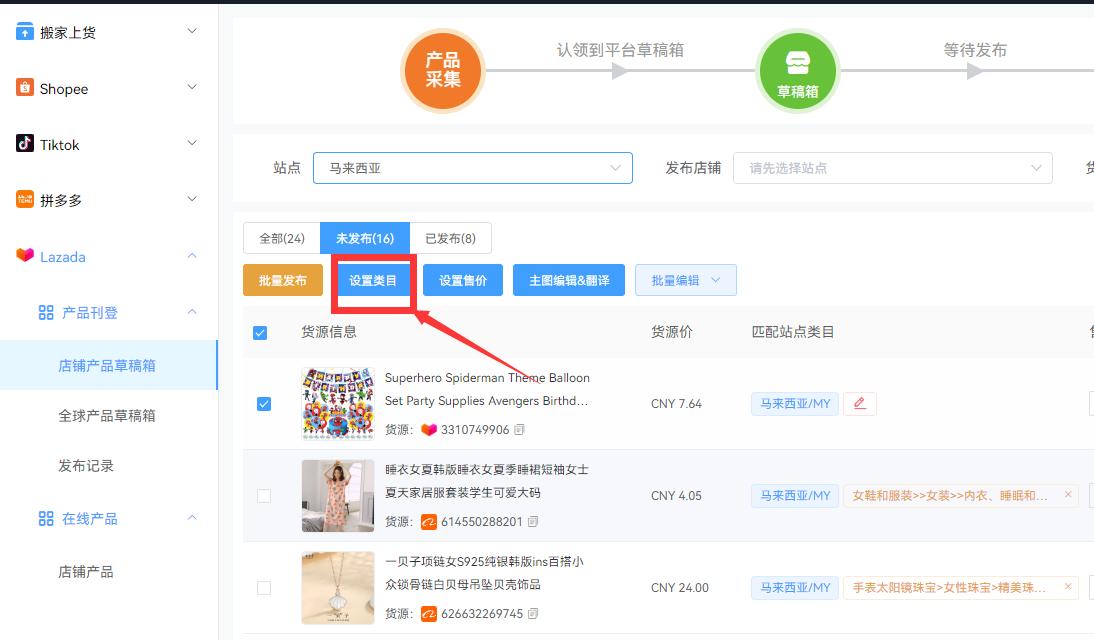Viewport: 1094px width, 640px height.
Task: Click the green 草稿箱 circle icon
Action: (x=798, y=70)
